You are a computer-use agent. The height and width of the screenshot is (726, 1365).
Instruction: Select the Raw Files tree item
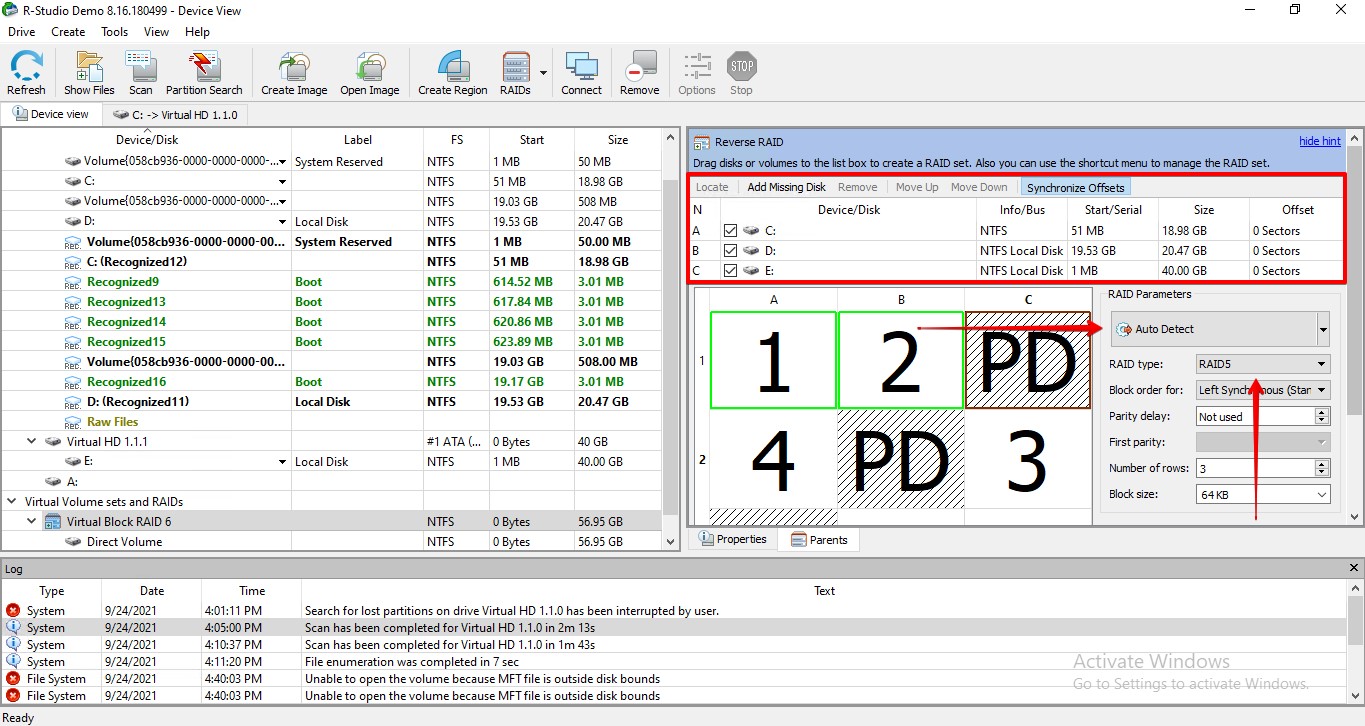pyautogui.click(x=112, y=421)
